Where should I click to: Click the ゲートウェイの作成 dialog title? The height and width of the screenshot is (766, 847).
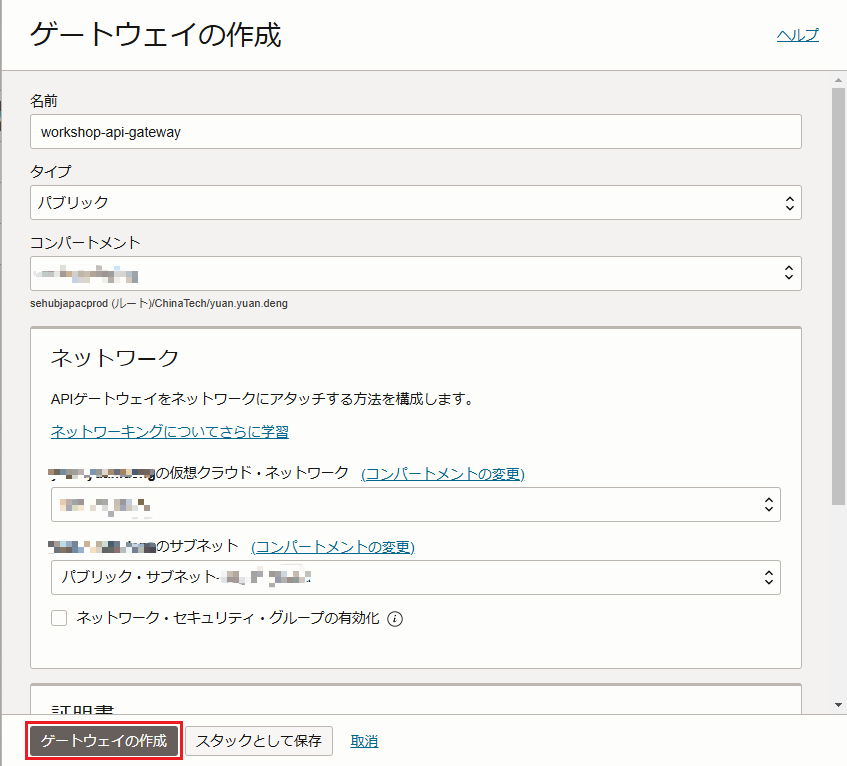pos(155,35)
